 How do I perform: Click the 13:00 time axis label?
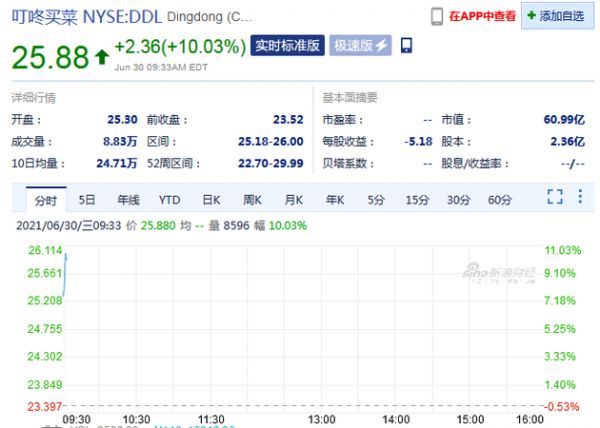321,420
